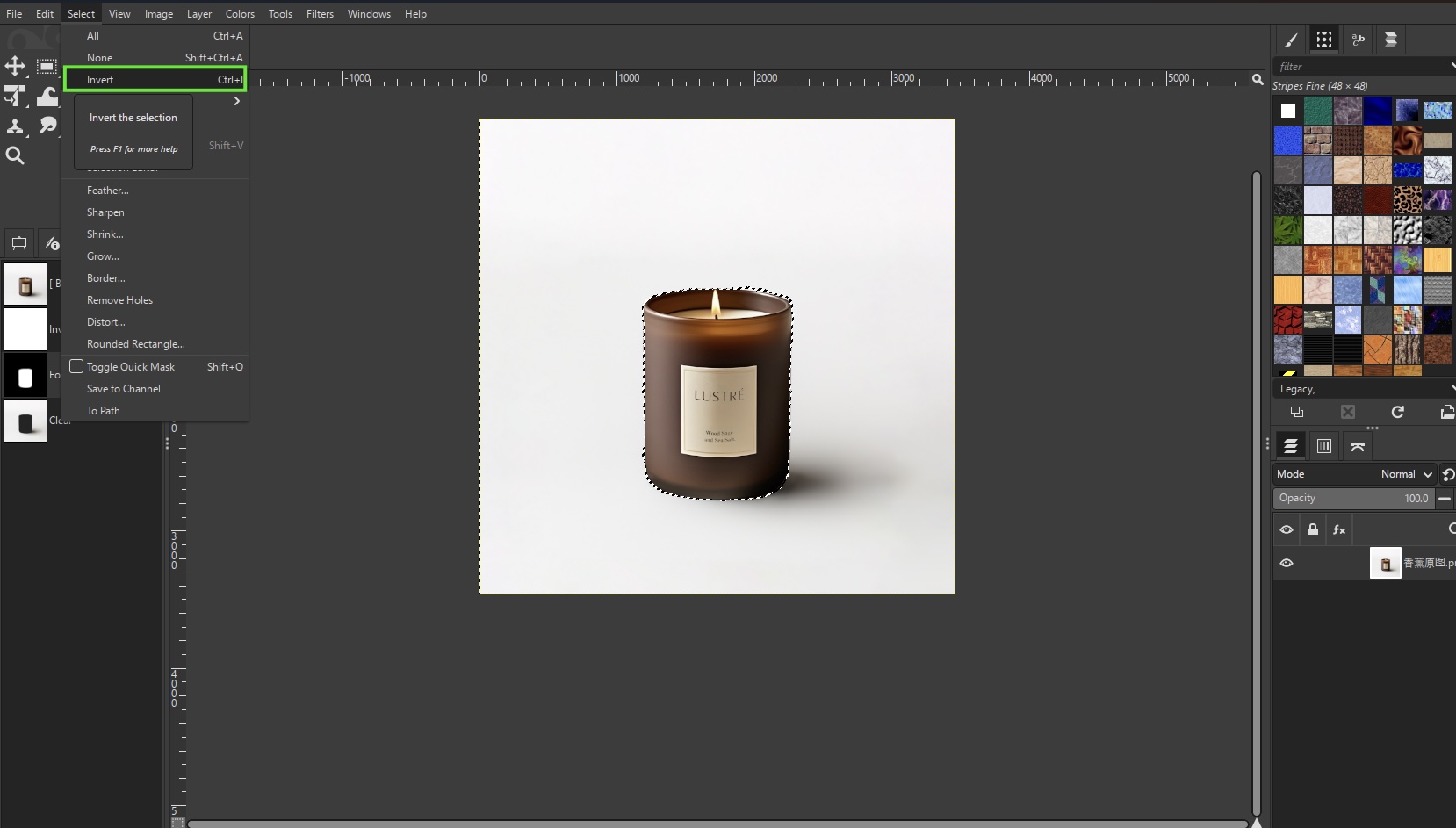1456x828 pixels.
Task: Choose Feather... in the Select menu
Action: point(155,191)
